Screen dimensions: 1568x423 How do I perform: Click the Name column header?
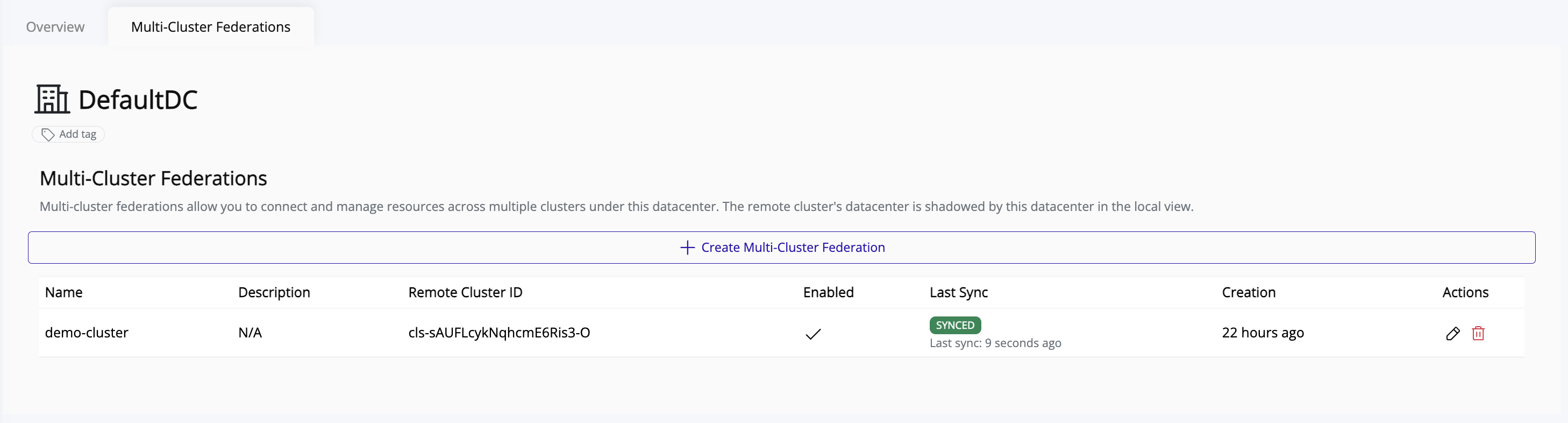click(63, 293)
